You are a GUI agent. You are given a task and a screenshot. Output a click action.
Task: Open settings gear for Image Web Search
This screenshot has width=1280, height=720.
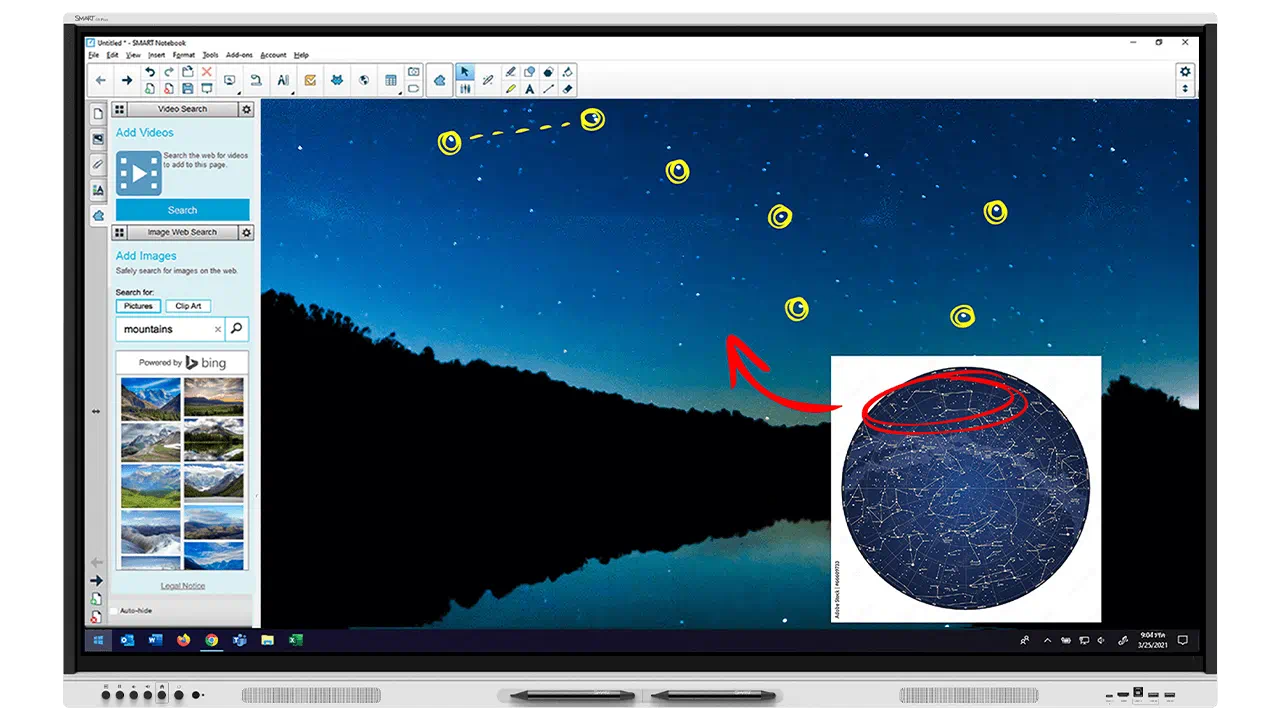coord(247,232)
